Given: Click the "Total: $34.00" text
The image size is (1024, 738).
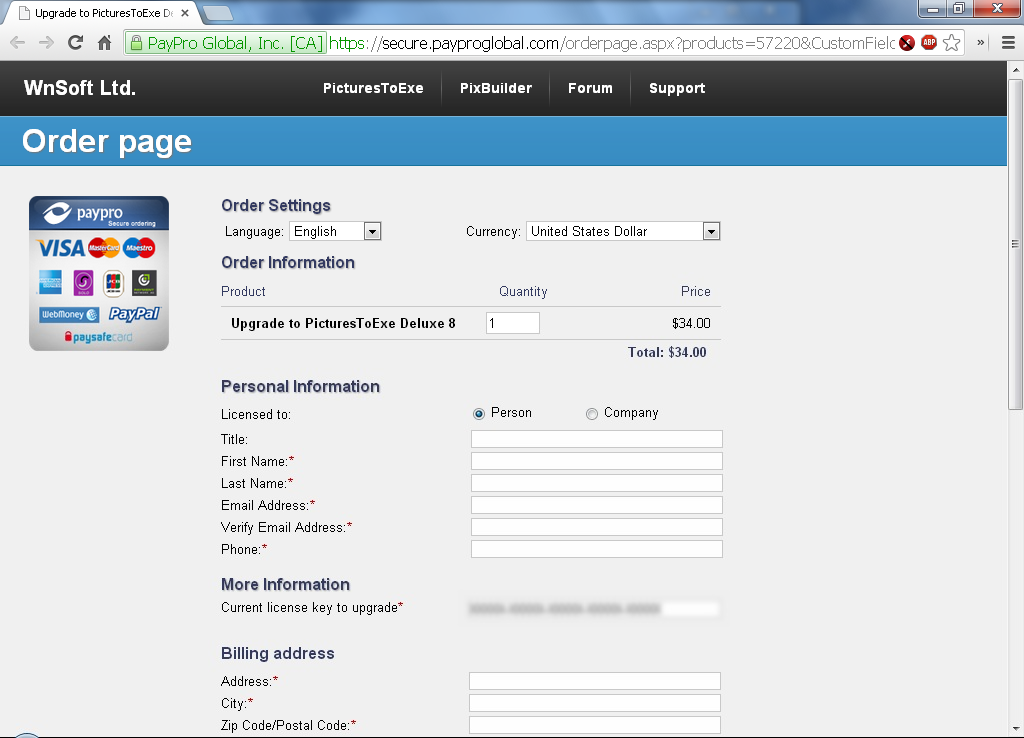Looking at the screenshot, I should tap(667, 352).
